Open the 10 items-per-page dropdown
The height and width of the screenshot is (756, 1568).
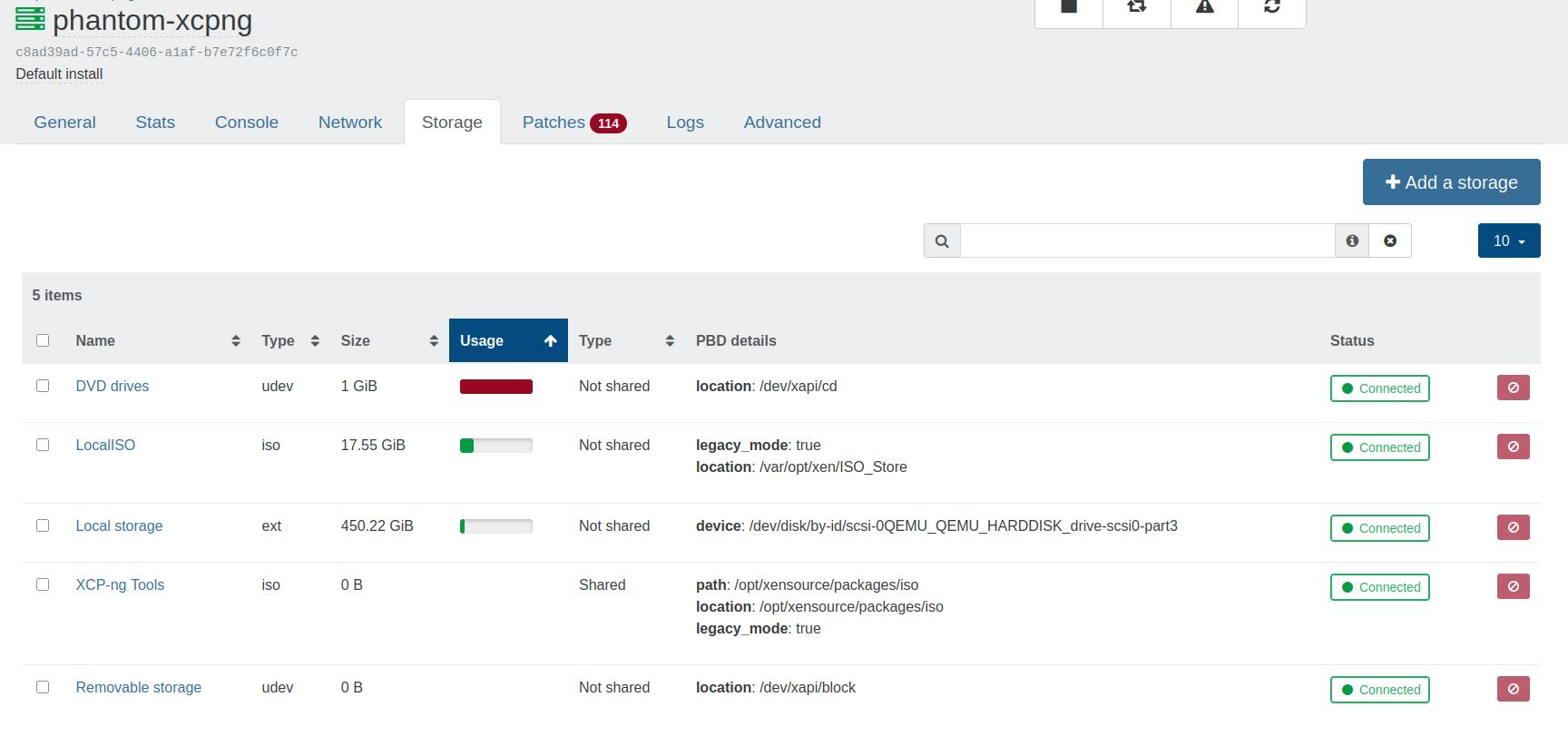pos(1508,241)
